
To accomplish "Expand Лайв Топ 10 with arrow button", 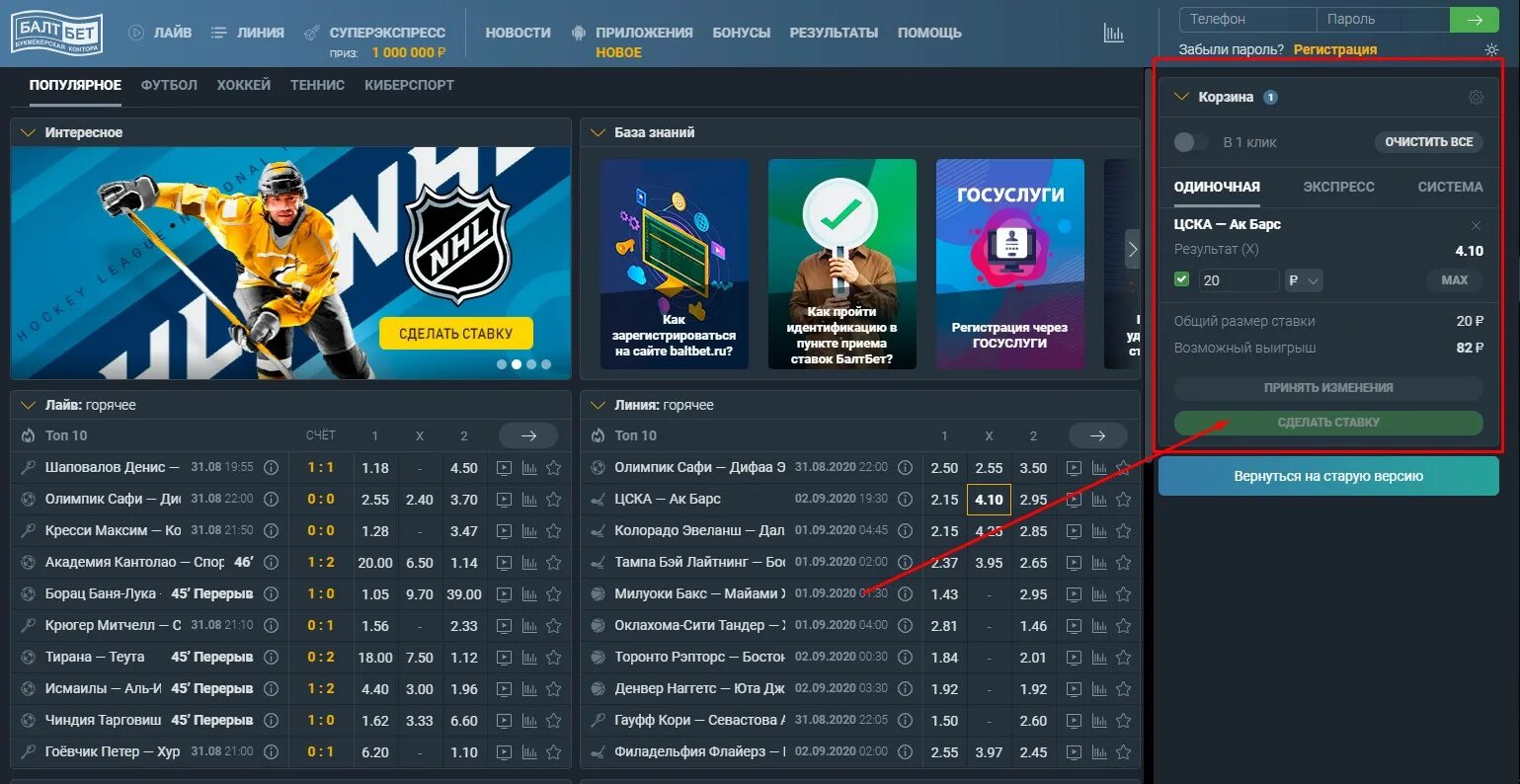I will (x=528, y=435).
